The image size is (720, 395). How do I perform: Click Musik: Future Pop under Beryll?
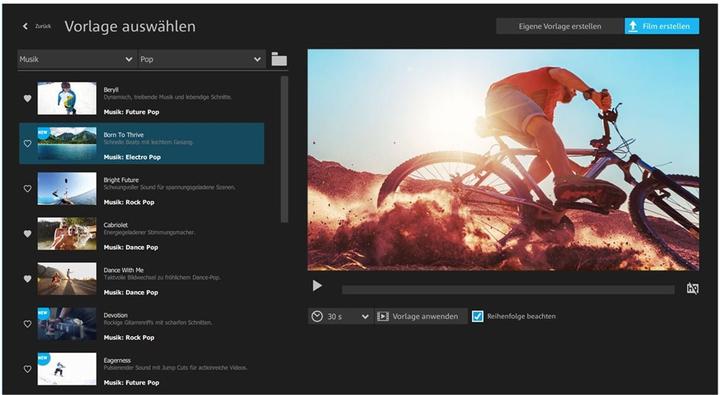(131, 112)
